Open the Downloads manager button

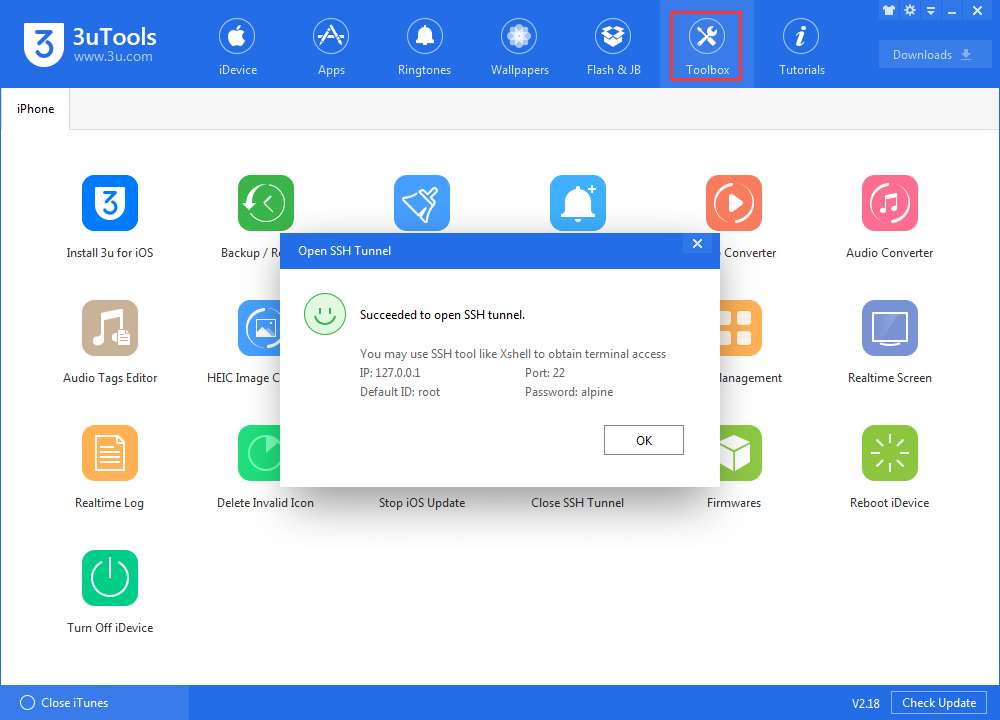pos(934,55)
